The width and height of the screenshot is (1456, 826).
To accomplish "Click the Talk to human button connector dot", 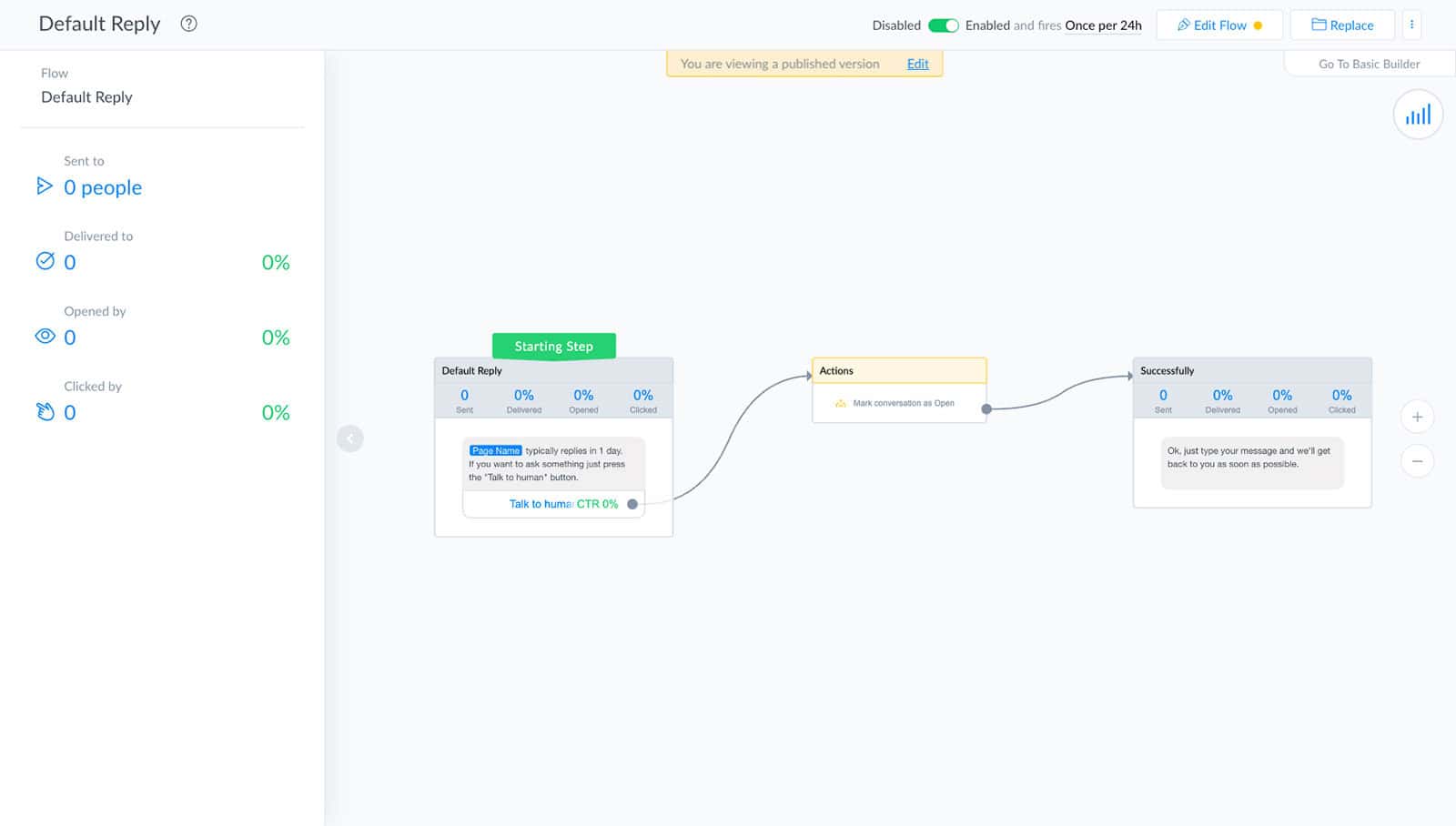I will point(632,504).
